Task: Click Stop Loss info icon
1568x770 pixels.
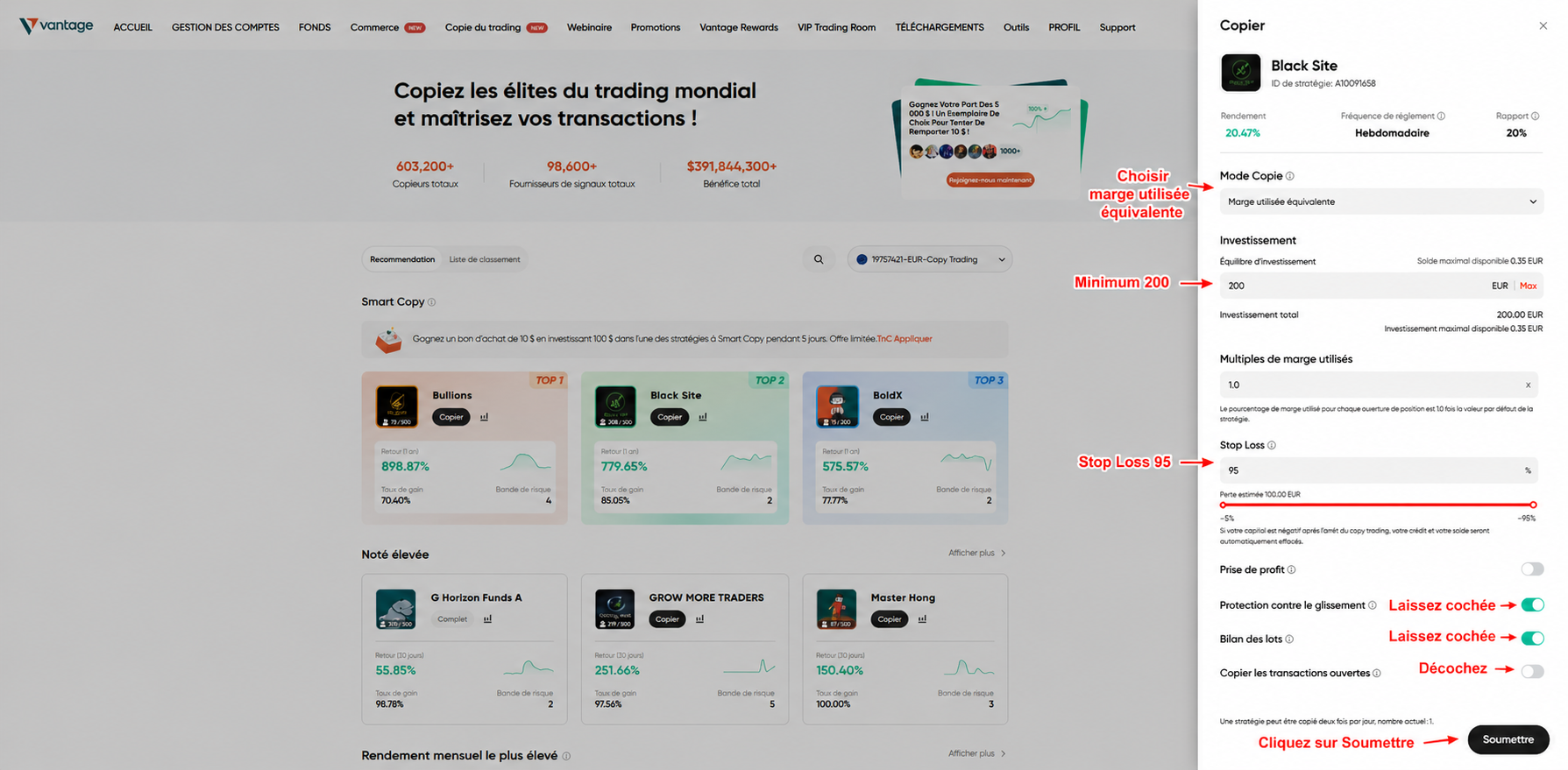Action: [1272, 445]
